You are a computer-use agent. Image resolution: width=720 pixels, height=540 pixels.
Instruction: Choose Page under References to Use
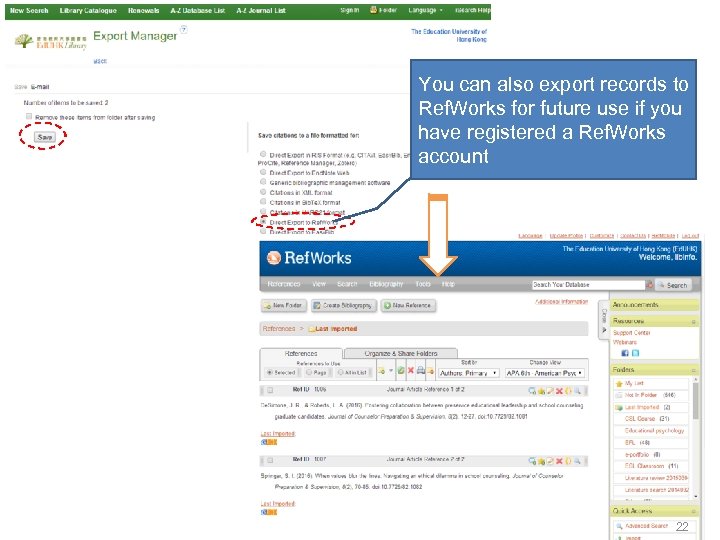[309, 372]
